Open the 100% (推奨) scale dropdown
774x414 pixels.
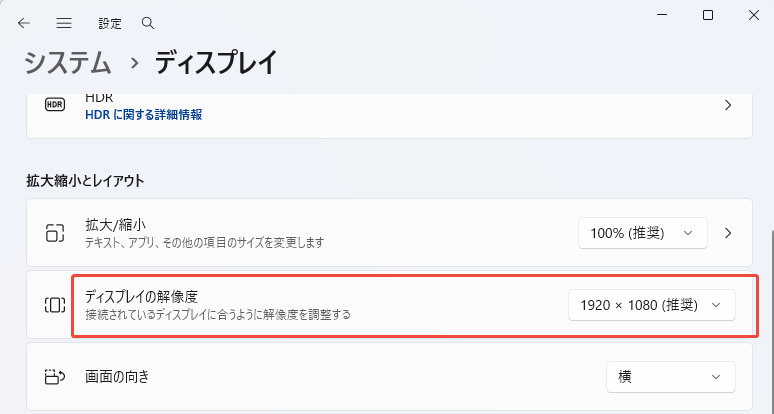point(642,233)
